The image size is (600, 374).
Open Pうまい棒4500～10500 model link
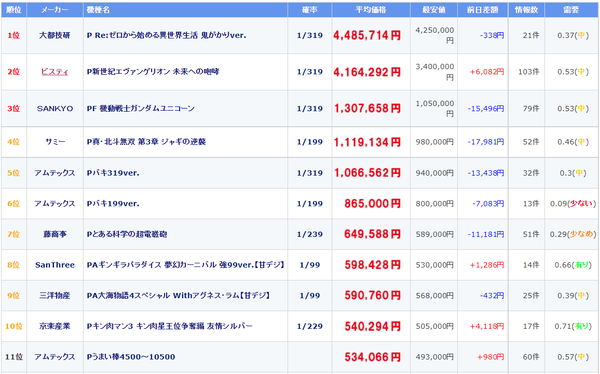point(131,357)
